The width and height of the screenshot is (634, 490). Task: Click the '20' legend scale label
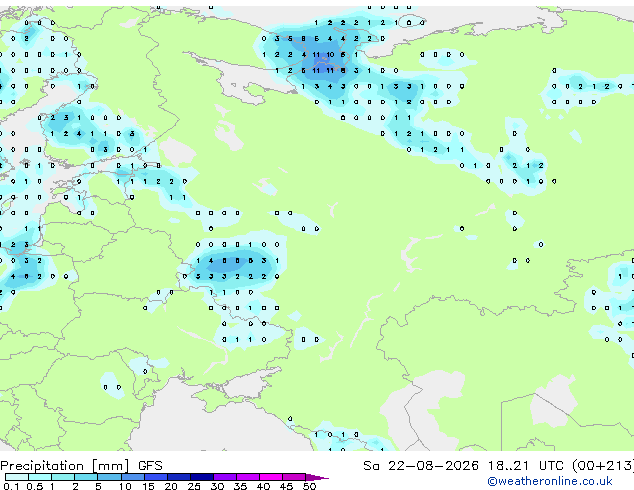click(x=171, y=486)
